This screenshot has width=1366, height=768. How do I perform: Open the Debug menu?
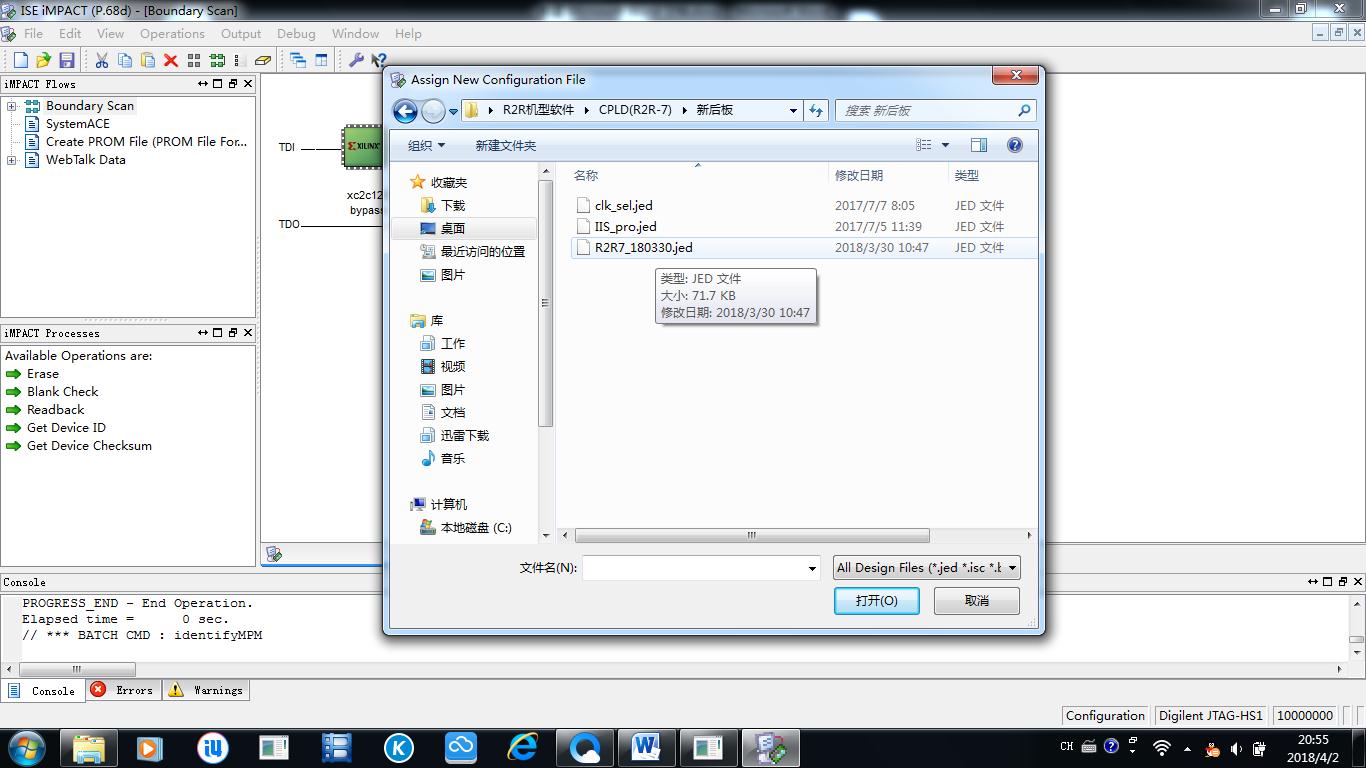[296, 33]
